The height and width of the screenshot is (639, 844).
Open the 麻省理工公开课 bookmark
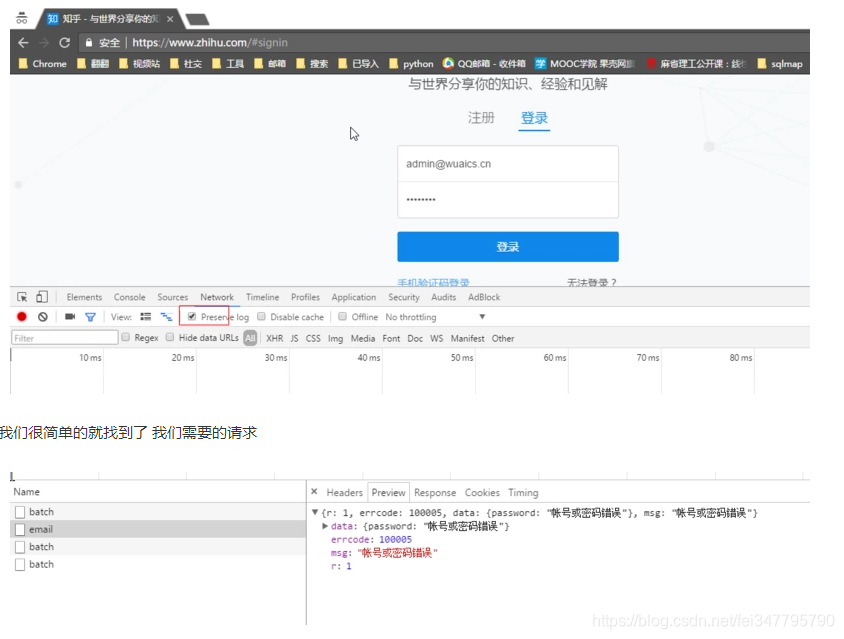click(x=697, y=64)
